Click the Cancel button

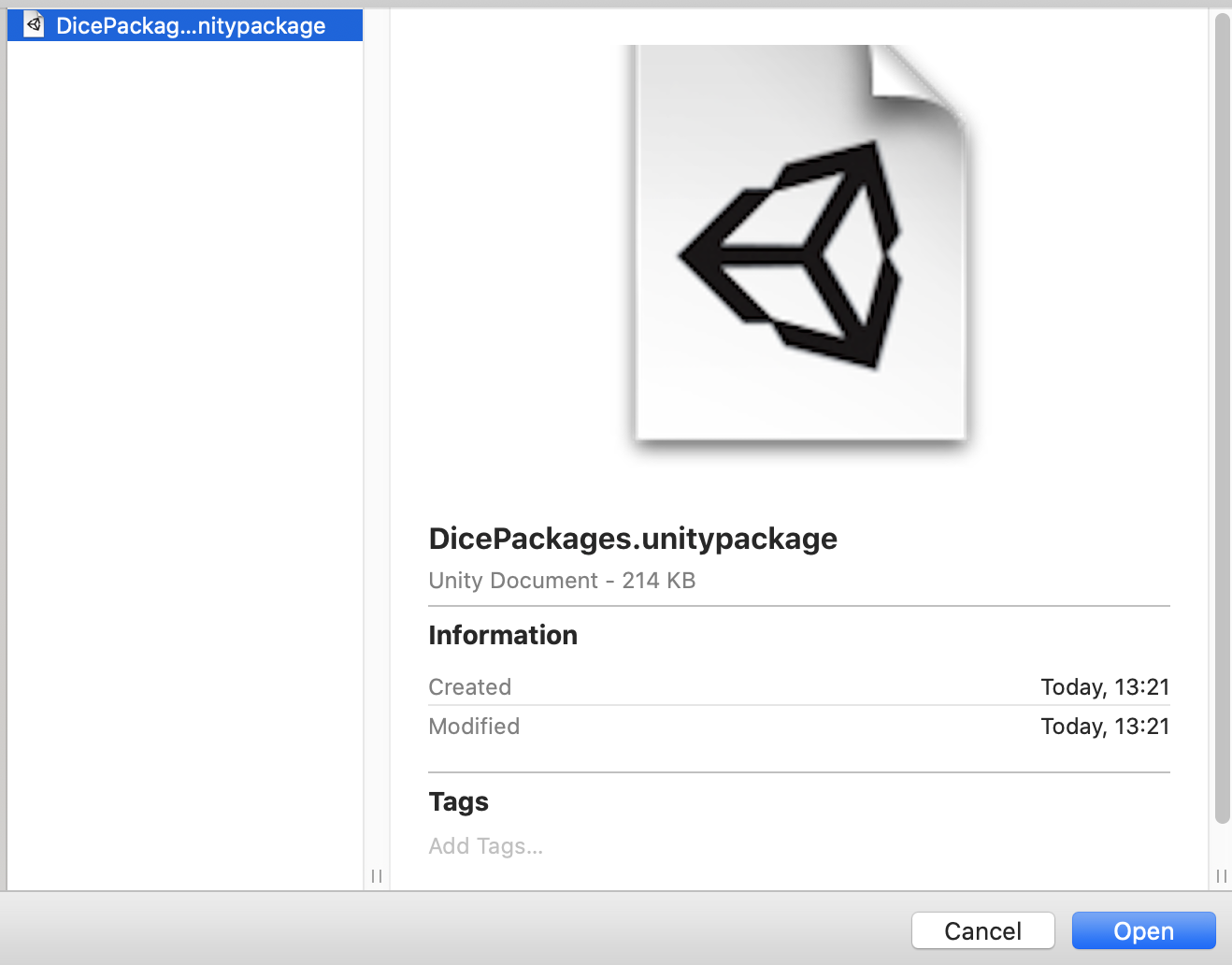tap(982, 930)
